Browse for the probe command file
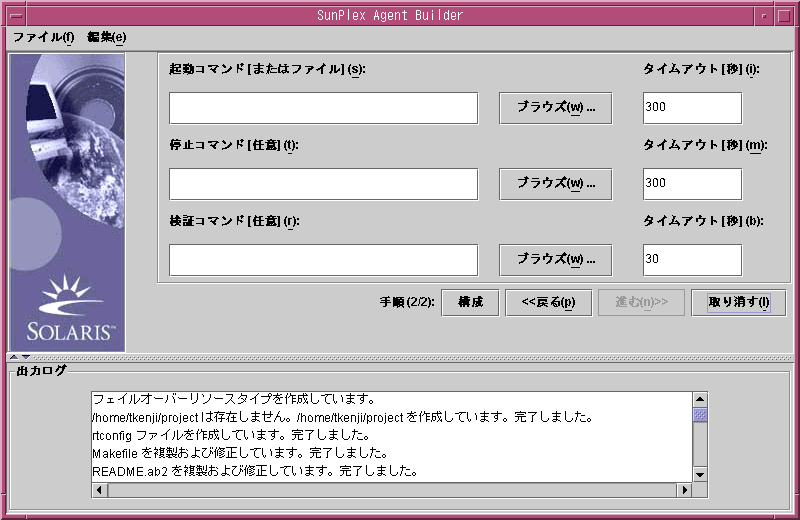This screenshot has height=520, width=800. click(556, 260)
